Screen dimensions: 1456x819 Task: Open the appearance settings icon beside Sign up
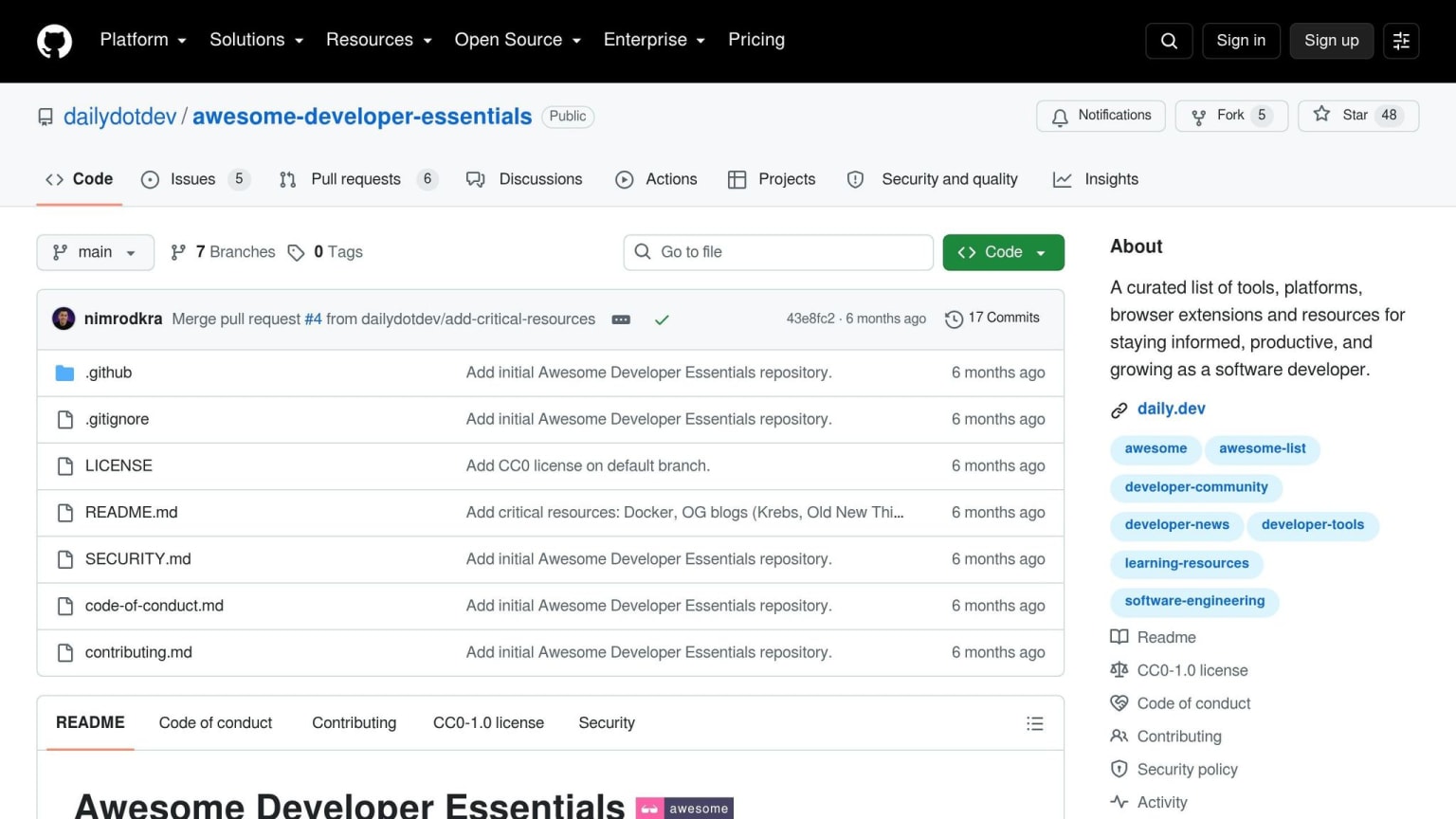tap(1401, 41)
